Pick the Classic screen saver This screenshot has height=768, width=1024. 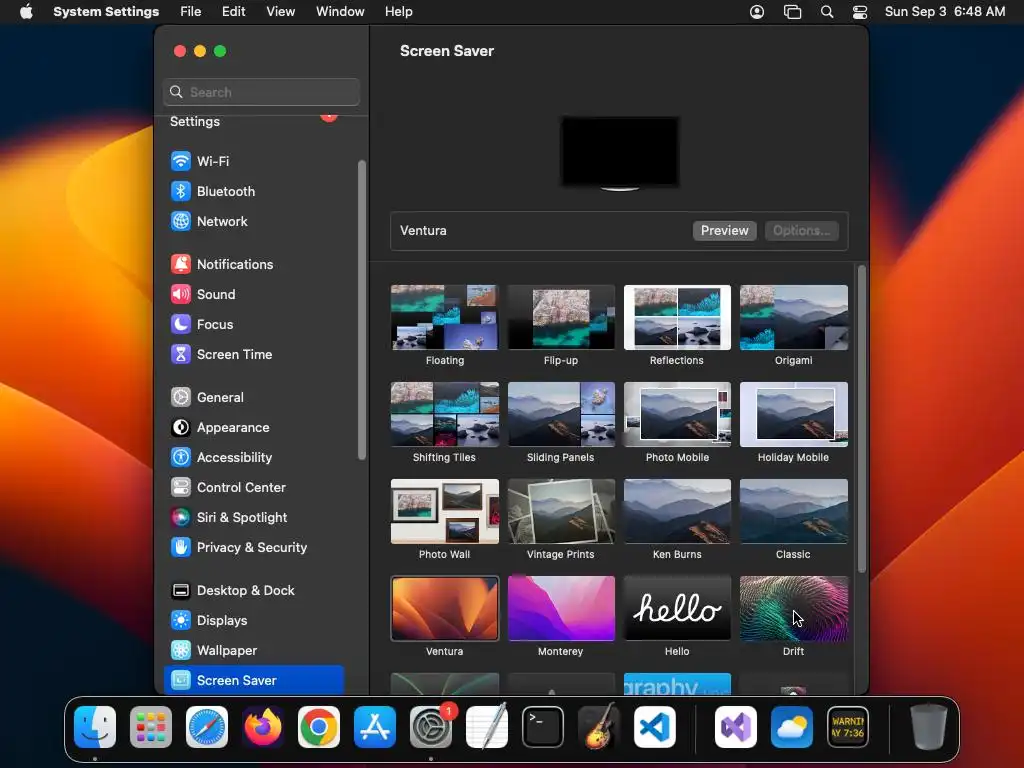793,511
